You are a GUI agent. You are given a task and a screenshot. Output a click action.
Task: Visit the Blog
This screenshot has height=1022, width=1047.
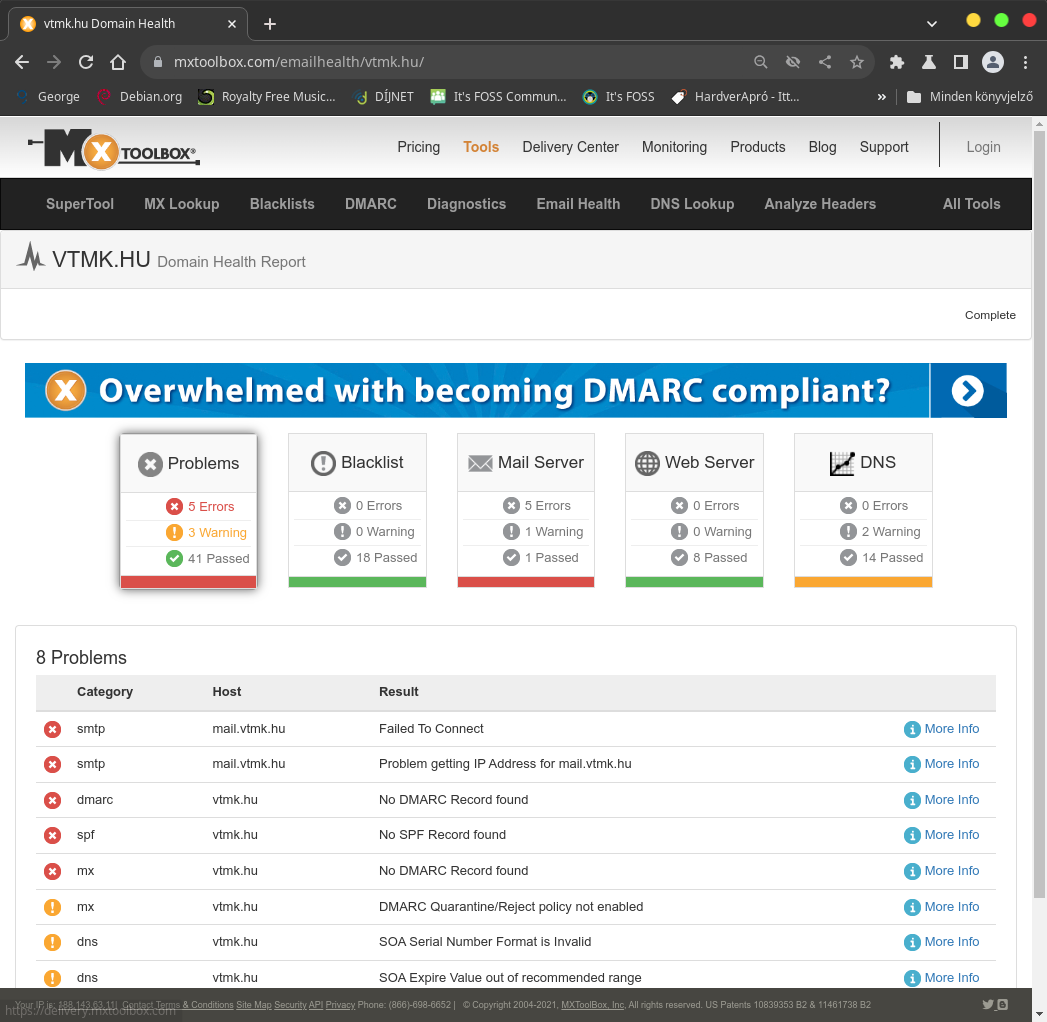click(822, 147)
